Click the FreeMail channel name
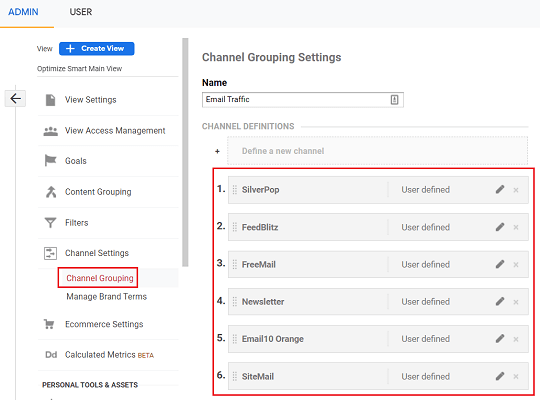540x400 pixels. pyautogui.click(x=259, y=265)
